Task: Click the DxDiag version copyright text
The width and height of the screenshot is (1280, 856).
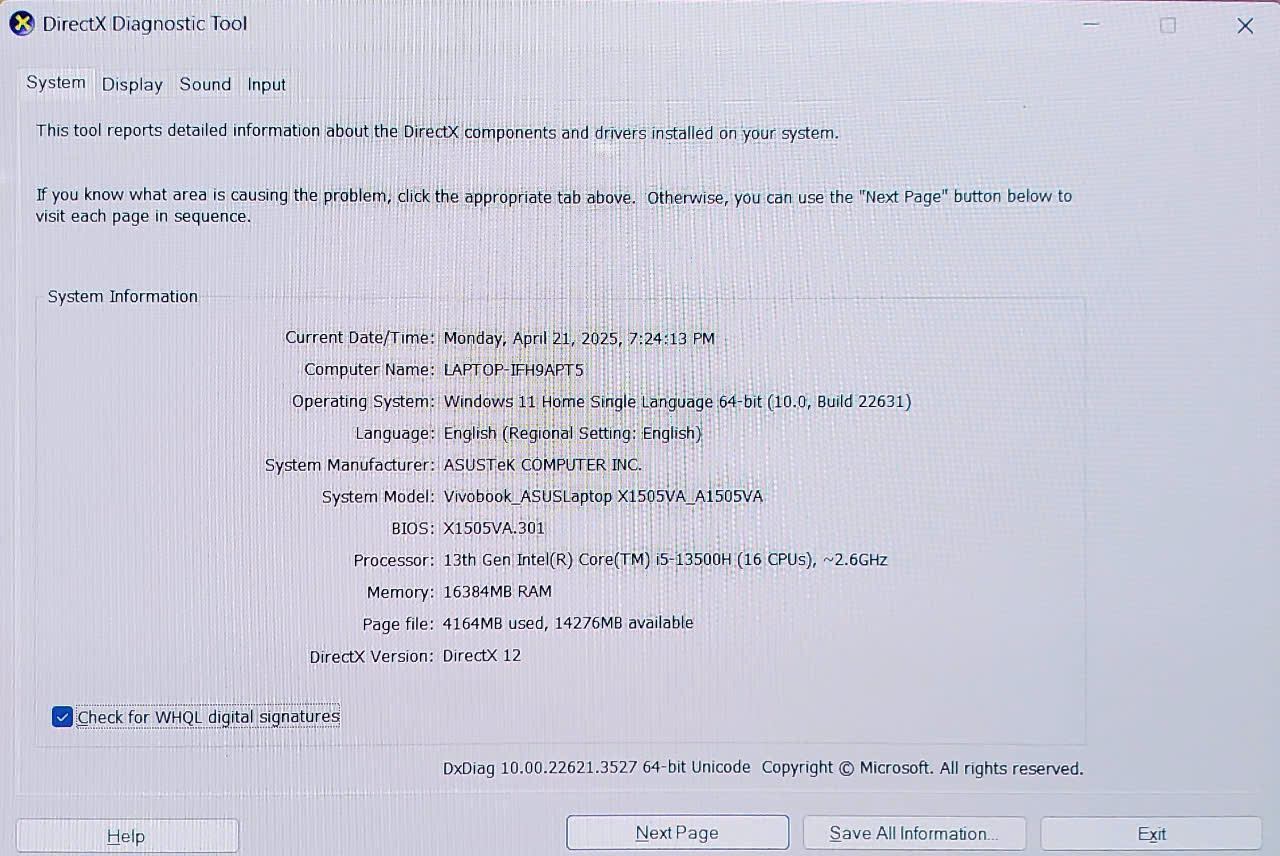Action: tap(763, 768)
